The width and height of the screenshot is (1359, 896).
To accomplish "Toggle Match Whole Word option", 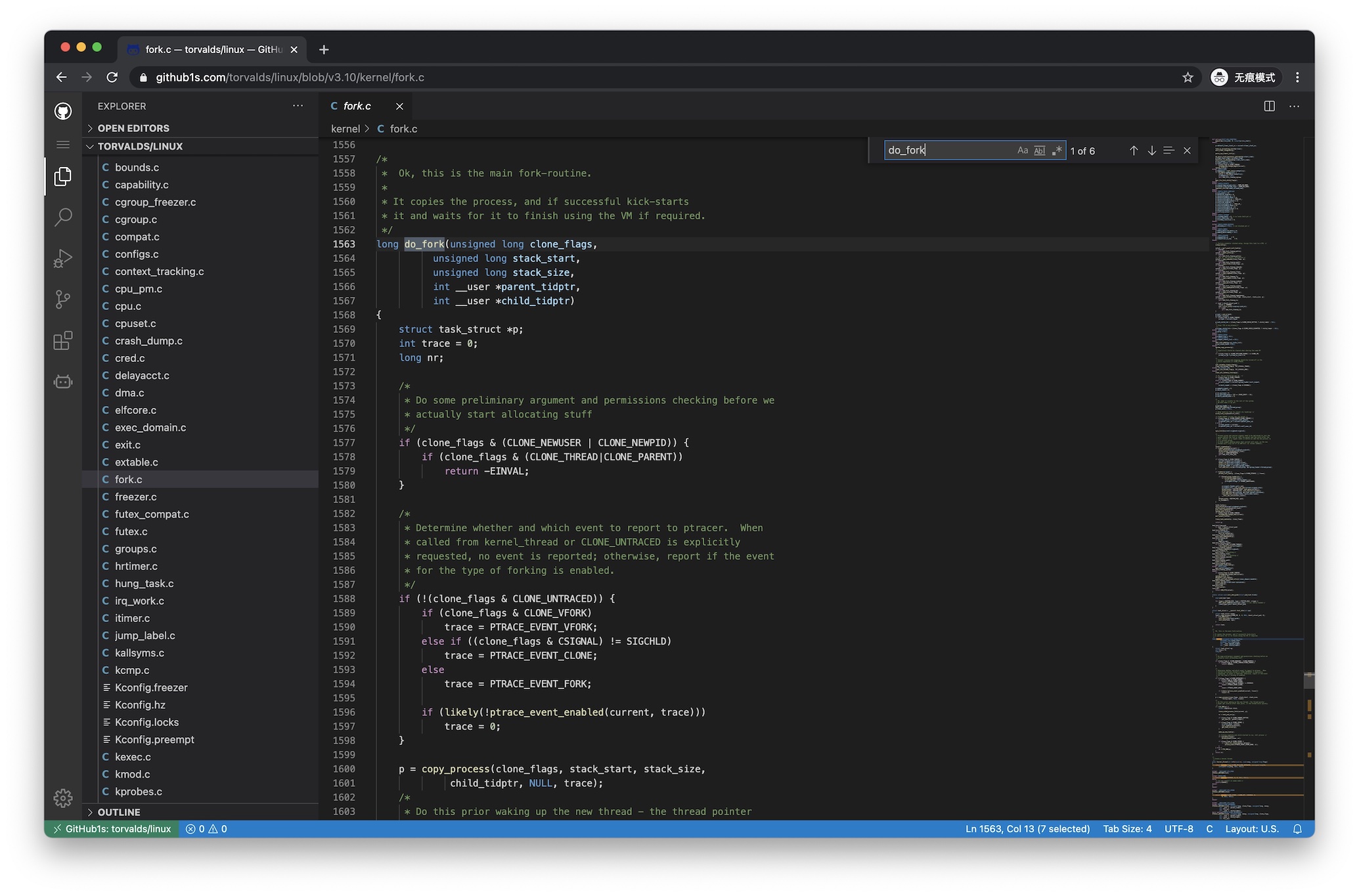I will point(1039,150).
